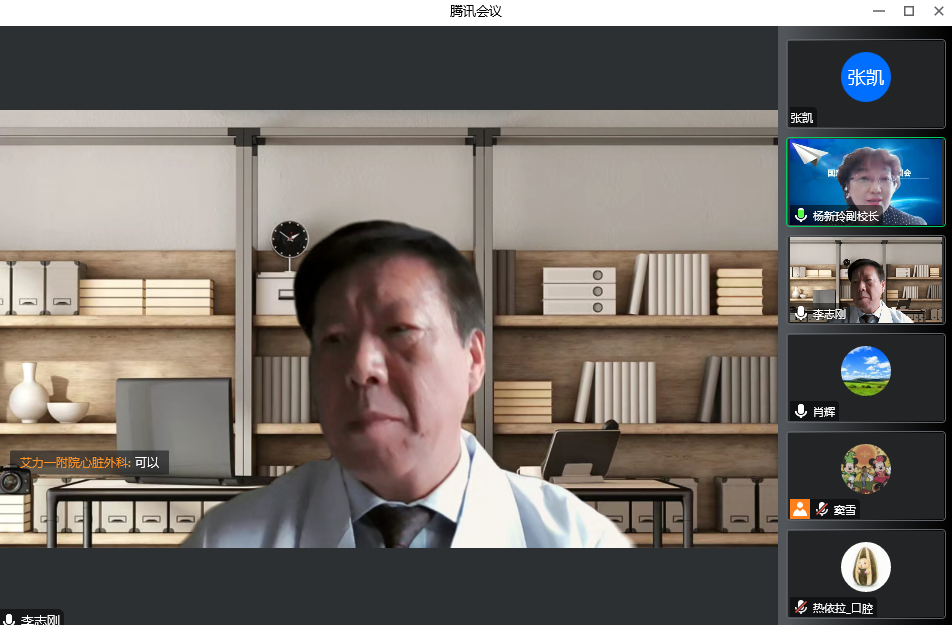Click the muted microphone icon beside 窦雪
This screenshot has height=625, width=952.
click(x=822, y=509)
